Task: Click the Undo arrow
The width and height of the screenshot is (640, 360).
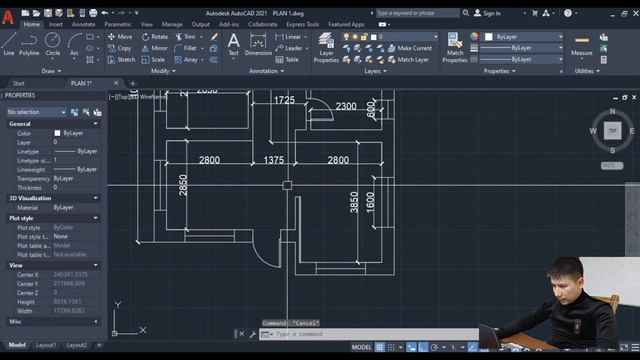Action: [x=104, y=13]
